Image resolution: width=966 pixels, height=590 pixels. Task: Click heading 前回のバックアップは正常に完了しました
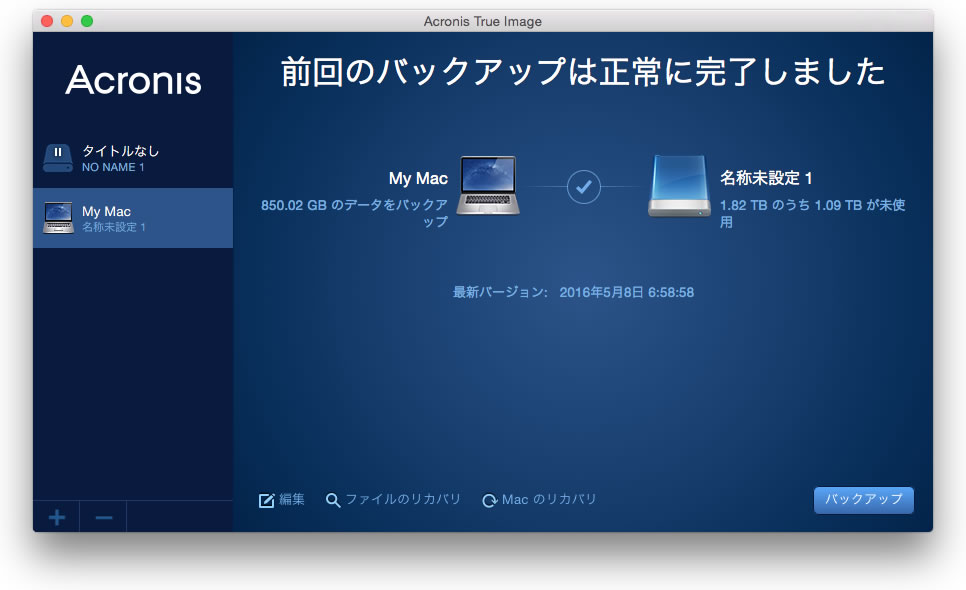(583, 71)
